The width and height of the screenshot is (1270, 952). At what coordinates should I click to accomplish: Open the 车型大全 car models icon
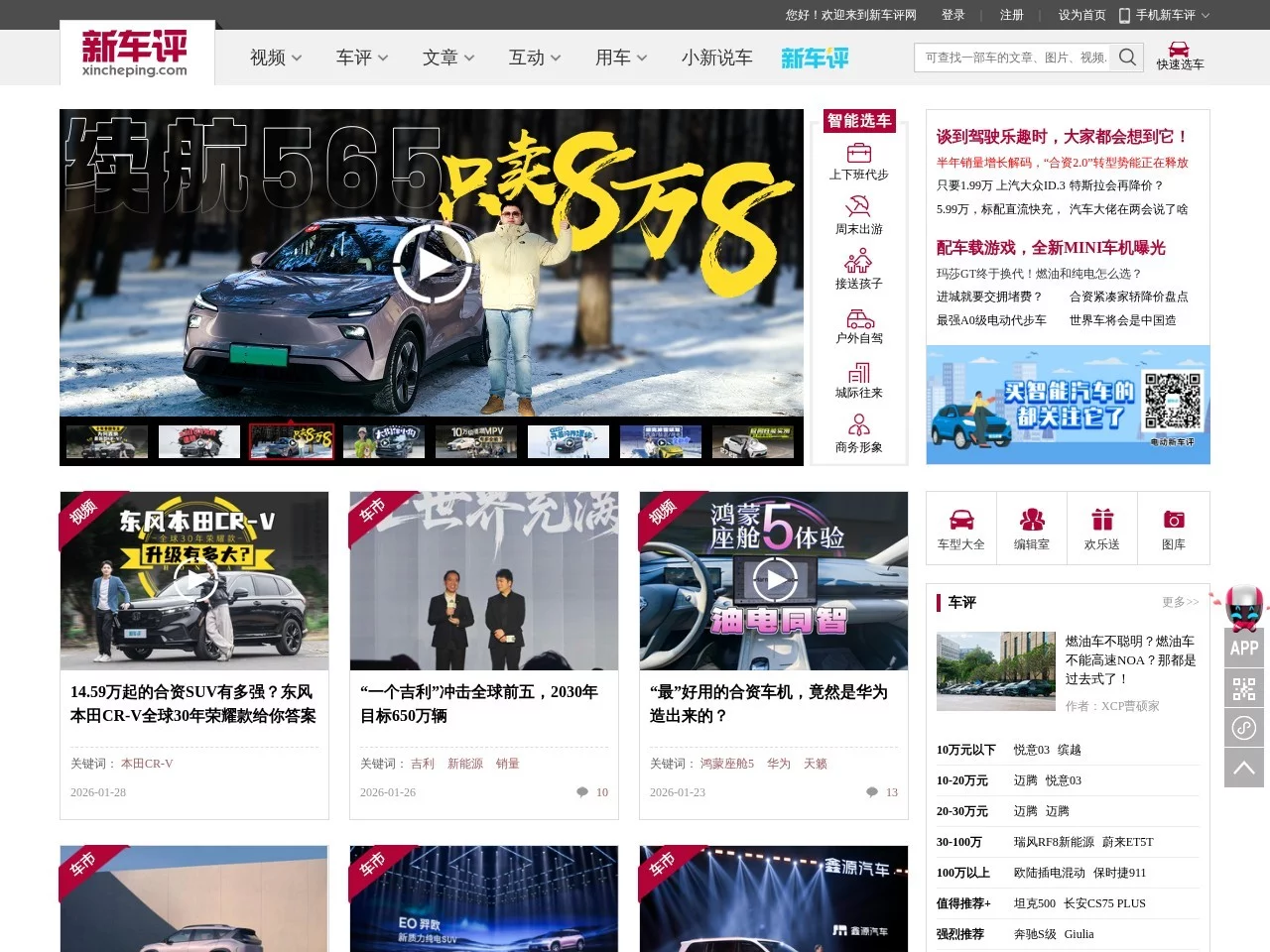pos(960,521)
